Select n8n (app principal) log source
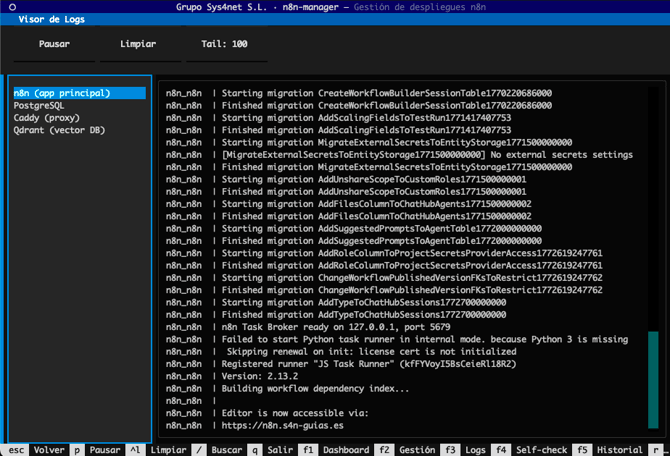Image resolution: width=670 pixels, height=456 pixels. tap(62, 93)
